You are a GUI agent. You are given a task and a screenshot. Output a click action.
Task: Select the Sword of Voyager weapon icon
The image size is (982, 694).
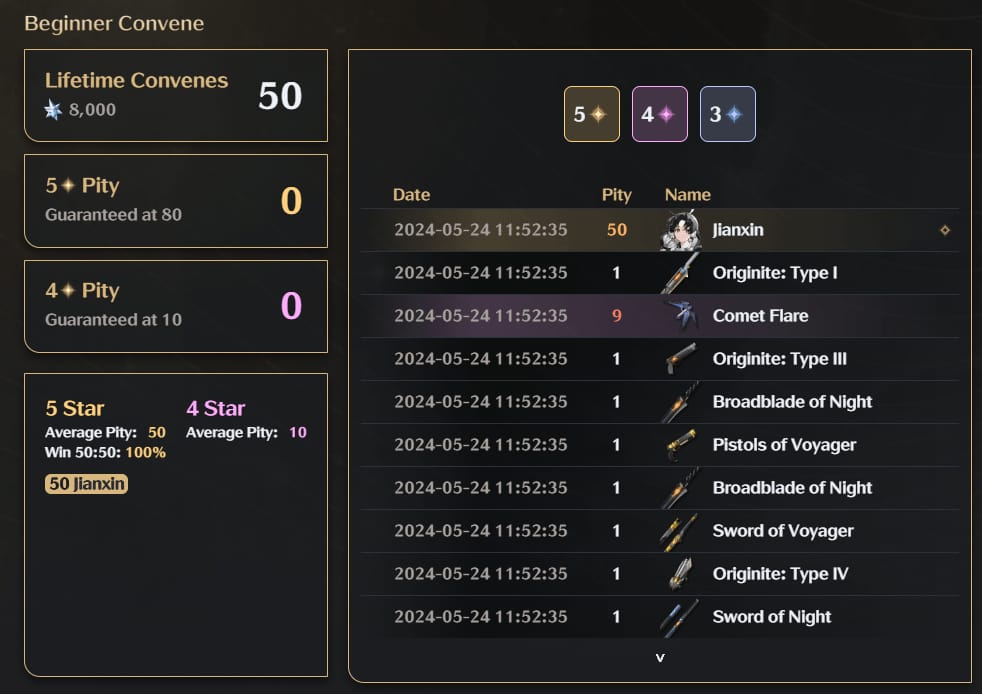pyautogui.click(x=680, y=530)
